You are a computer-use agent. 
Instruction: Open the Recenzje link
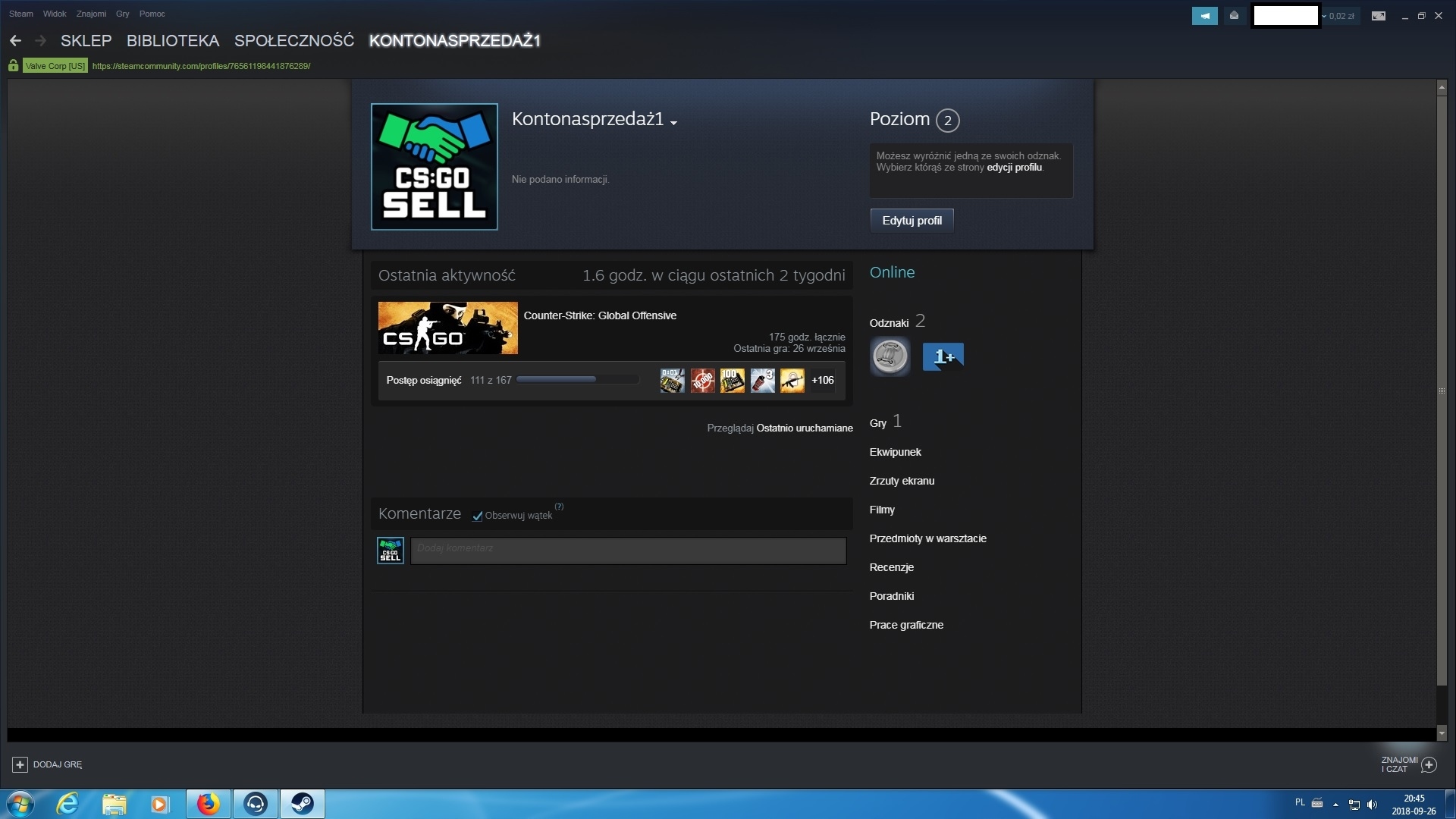coord(892,567)
